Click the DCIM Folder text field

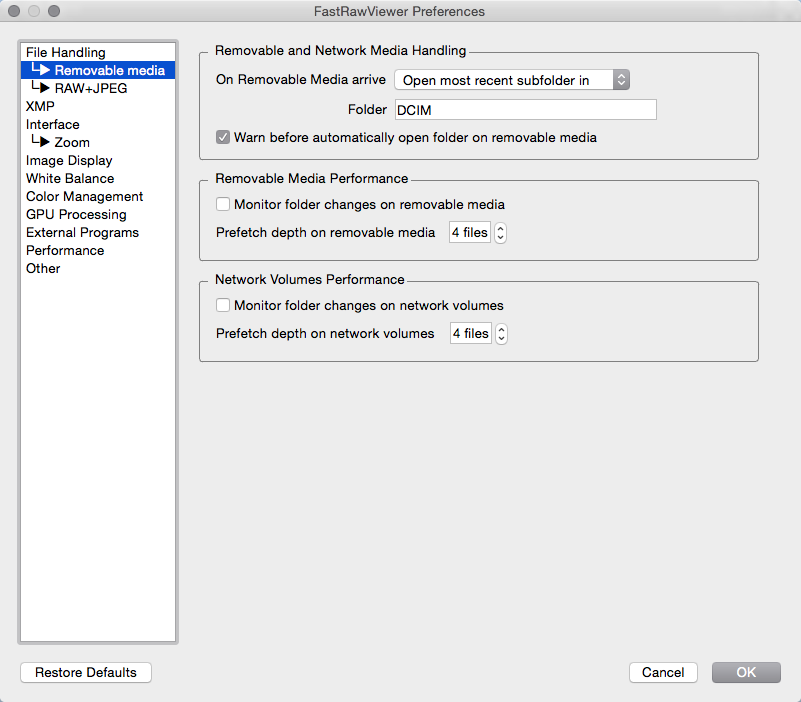click(x=526, y=110)
